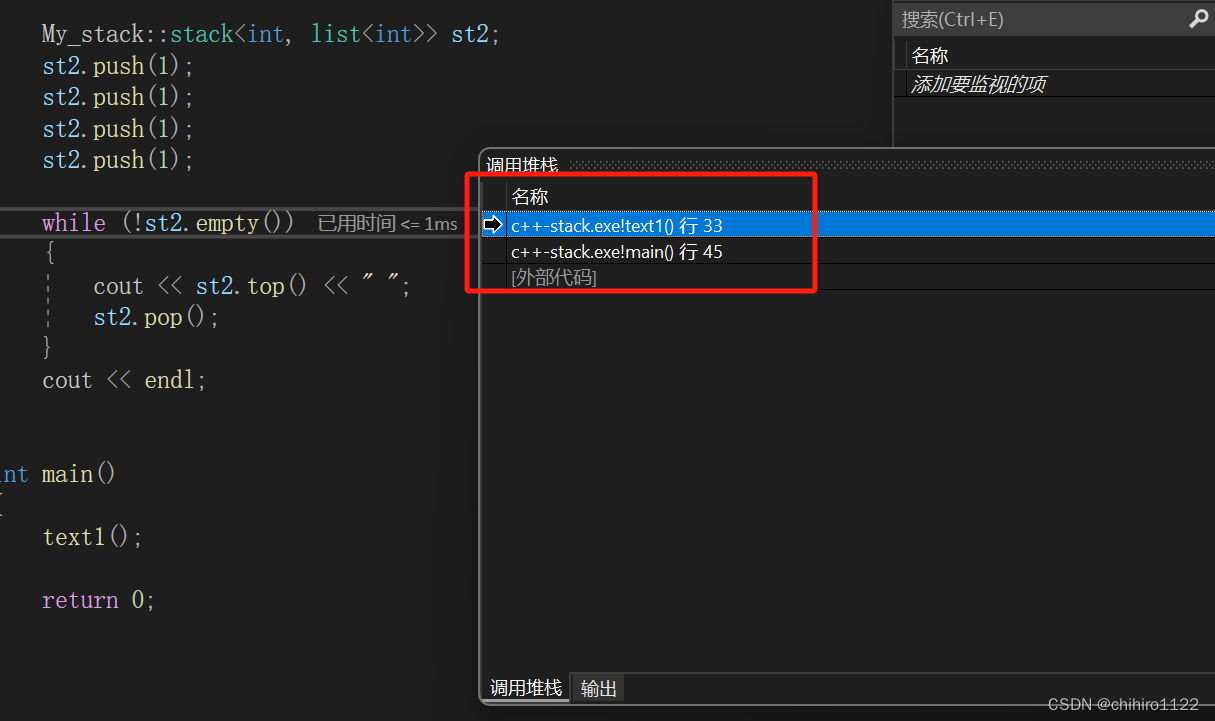The height and width of the screenshot is (721, 1215).
Task: Click the search magnifier icon in watch panel
Action: pos(1199,19)
